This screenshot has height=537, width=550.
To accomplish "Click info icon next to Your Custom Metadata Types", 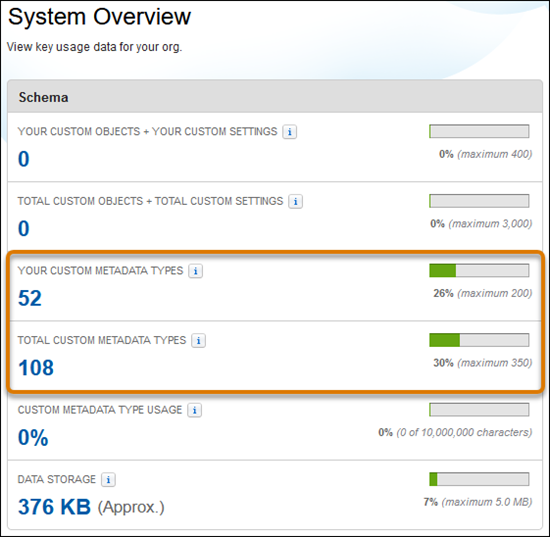I will pyautogui.click(x=195, y=271).
